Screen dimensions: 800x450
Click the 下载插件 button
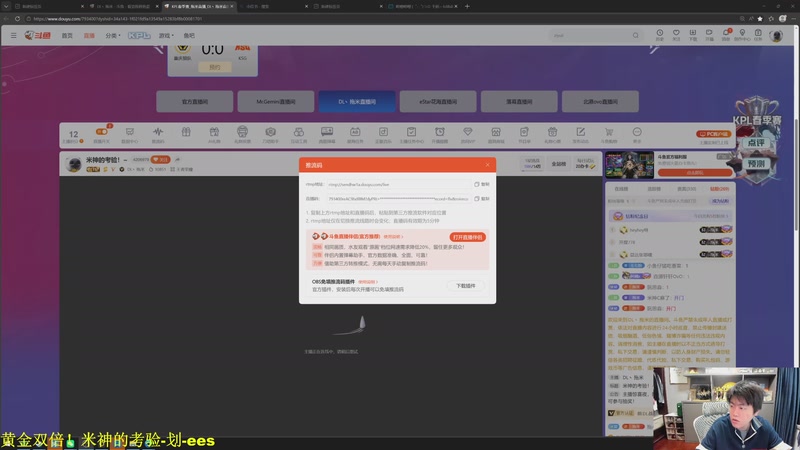pyautogui.click(x=465, y=286)
